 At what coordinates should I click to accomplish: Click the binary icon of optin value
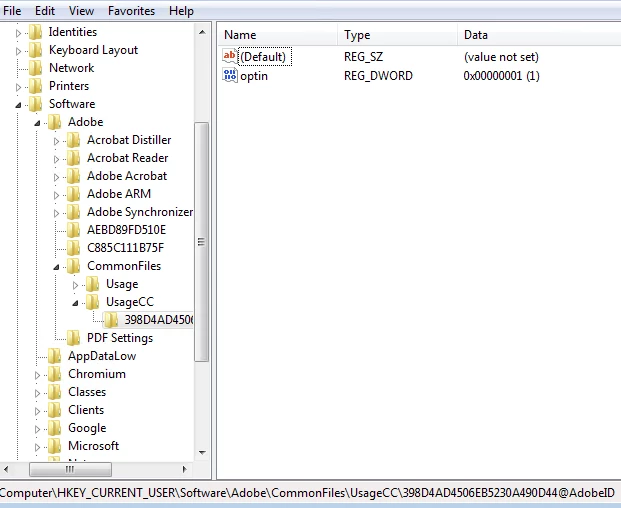tap(230, 75)
